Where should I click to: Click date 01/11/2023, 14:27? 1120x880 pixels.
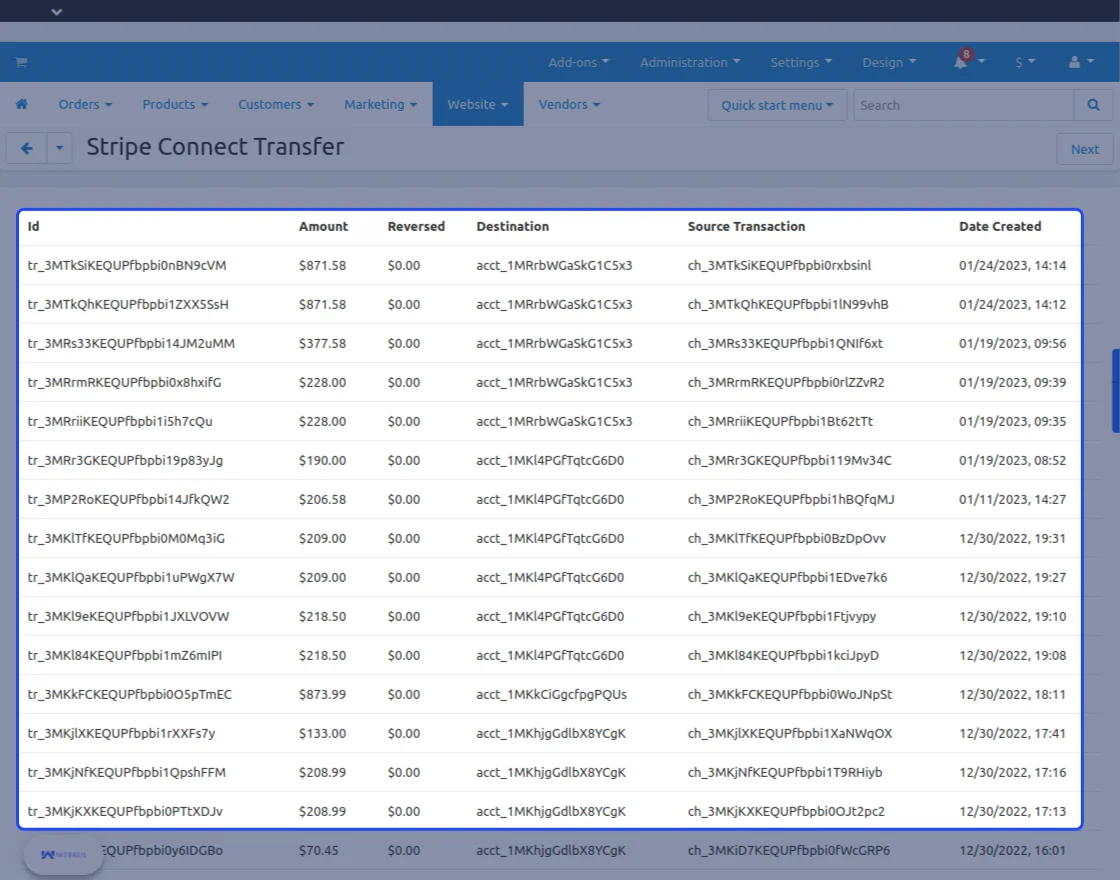[x=1012, y=499]
